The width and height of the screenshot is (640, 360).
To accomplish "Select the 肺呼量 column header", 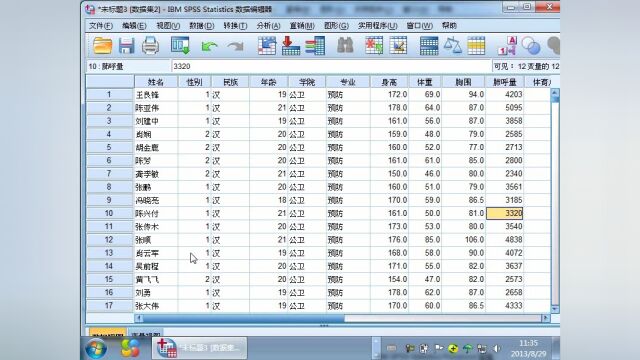I will tap(505, 82).
